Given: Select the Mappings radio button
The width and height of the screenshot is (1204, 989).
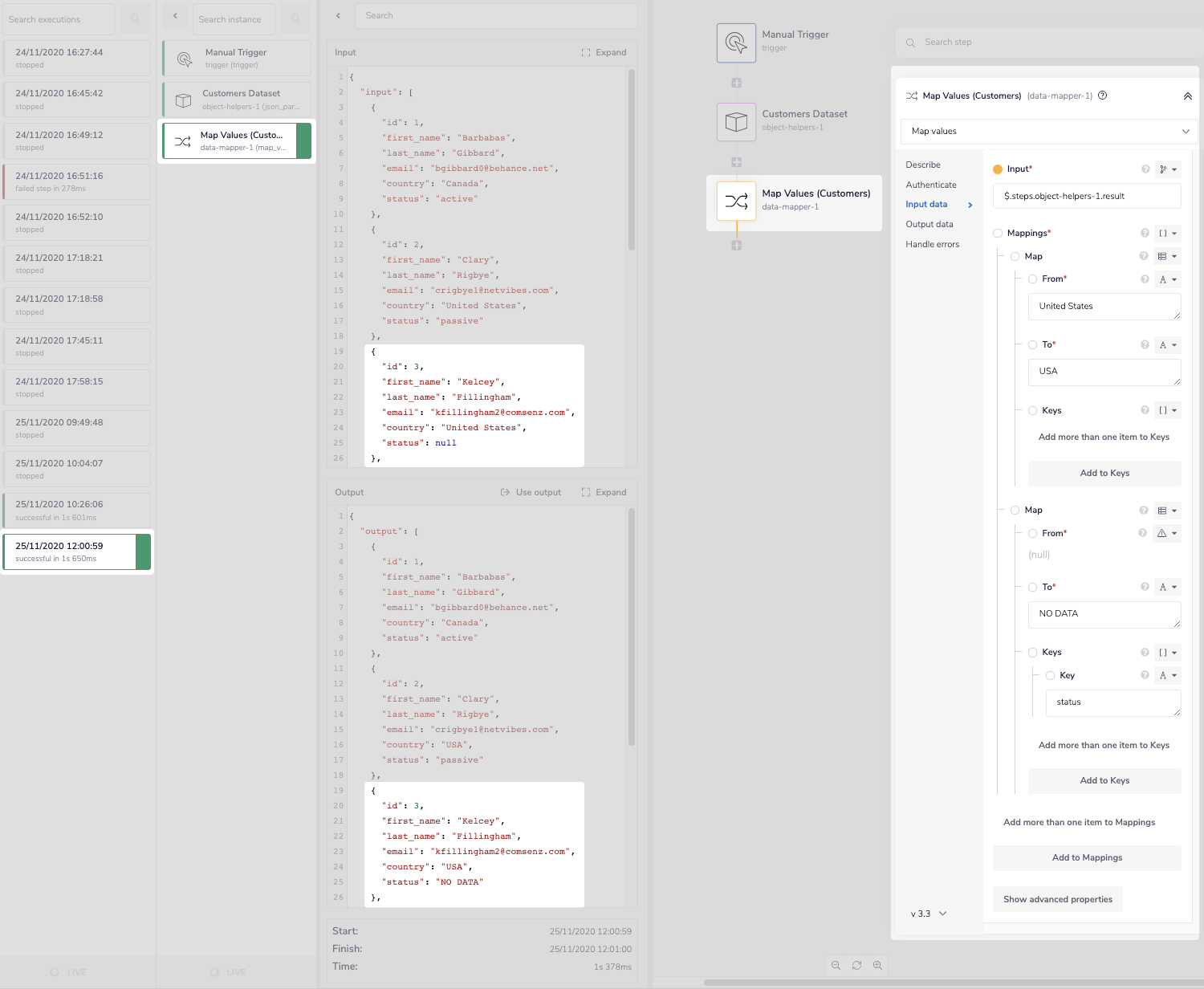Looking at the screenshot, I should click(x=998, y=233).
